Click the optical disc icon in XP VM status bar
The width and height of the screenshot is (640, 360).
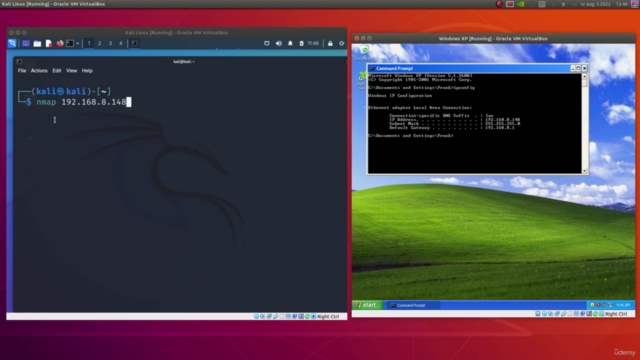coord(544,314)
